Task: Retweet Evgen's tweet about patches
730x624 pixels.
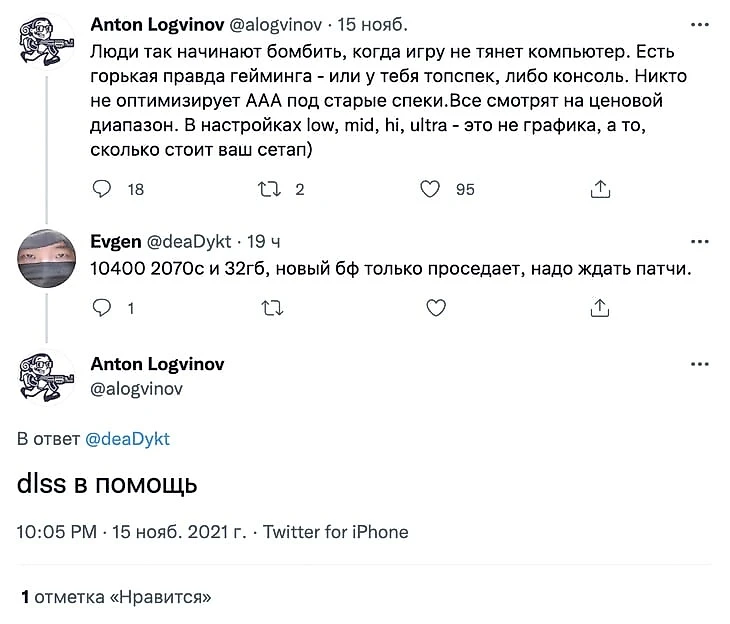Action: 270,308
